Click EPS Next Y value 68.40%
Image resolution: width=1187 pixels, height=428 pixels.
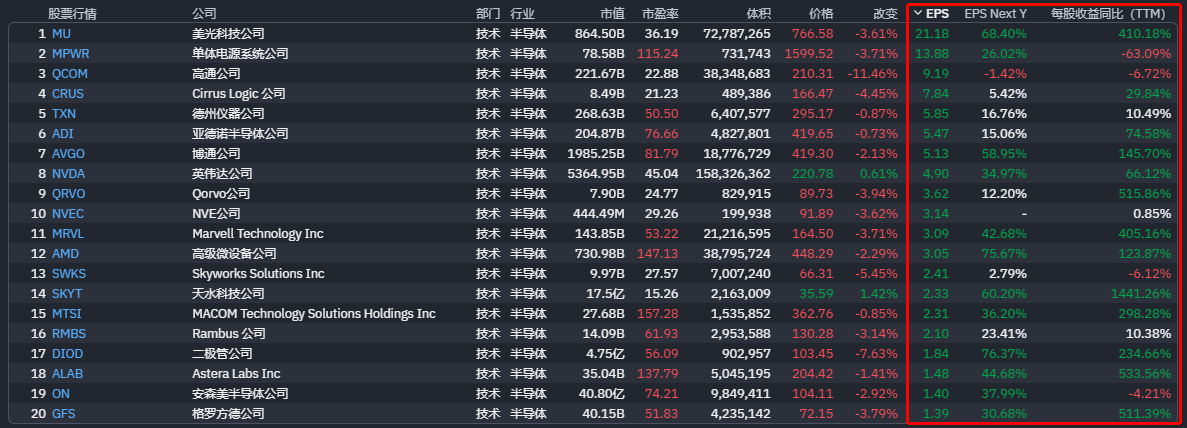1005,33
